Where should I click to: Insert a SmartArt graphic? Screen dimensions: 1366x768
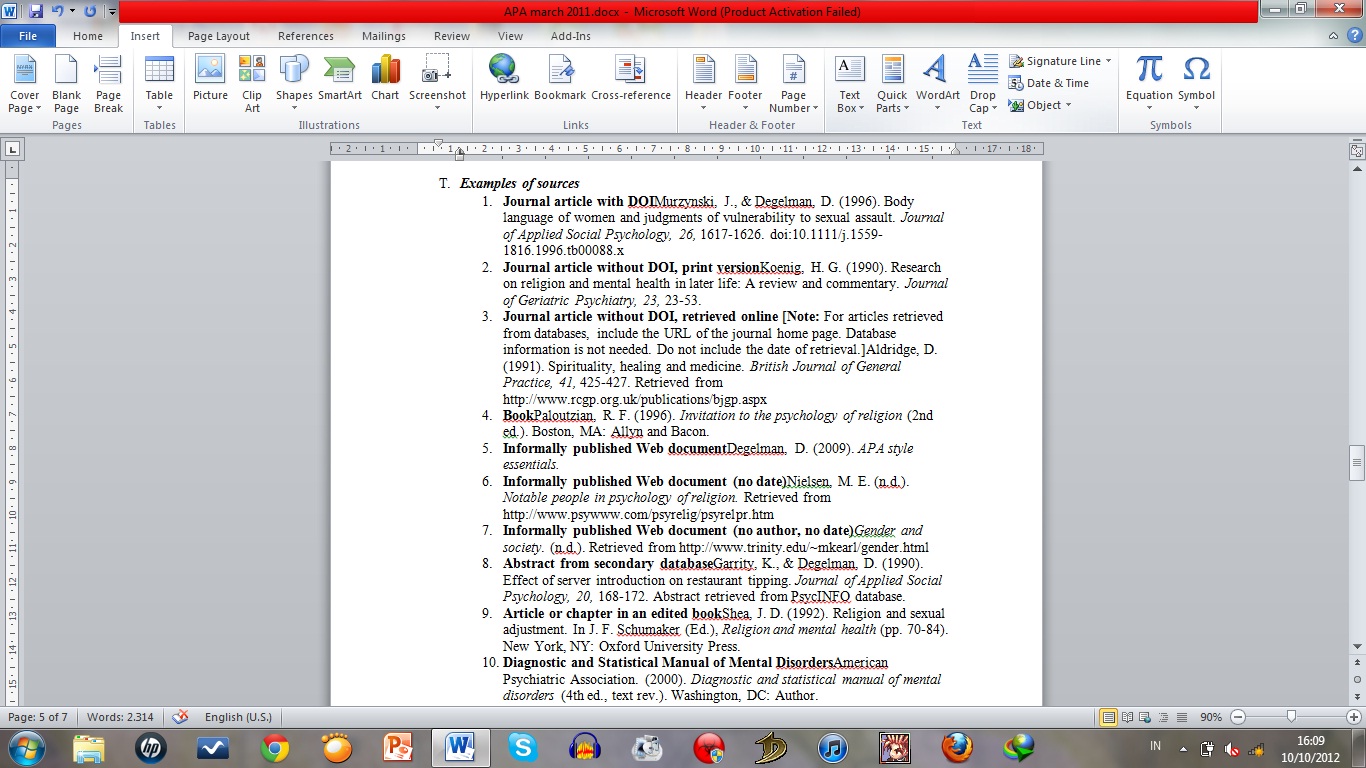tap(340, 78)
